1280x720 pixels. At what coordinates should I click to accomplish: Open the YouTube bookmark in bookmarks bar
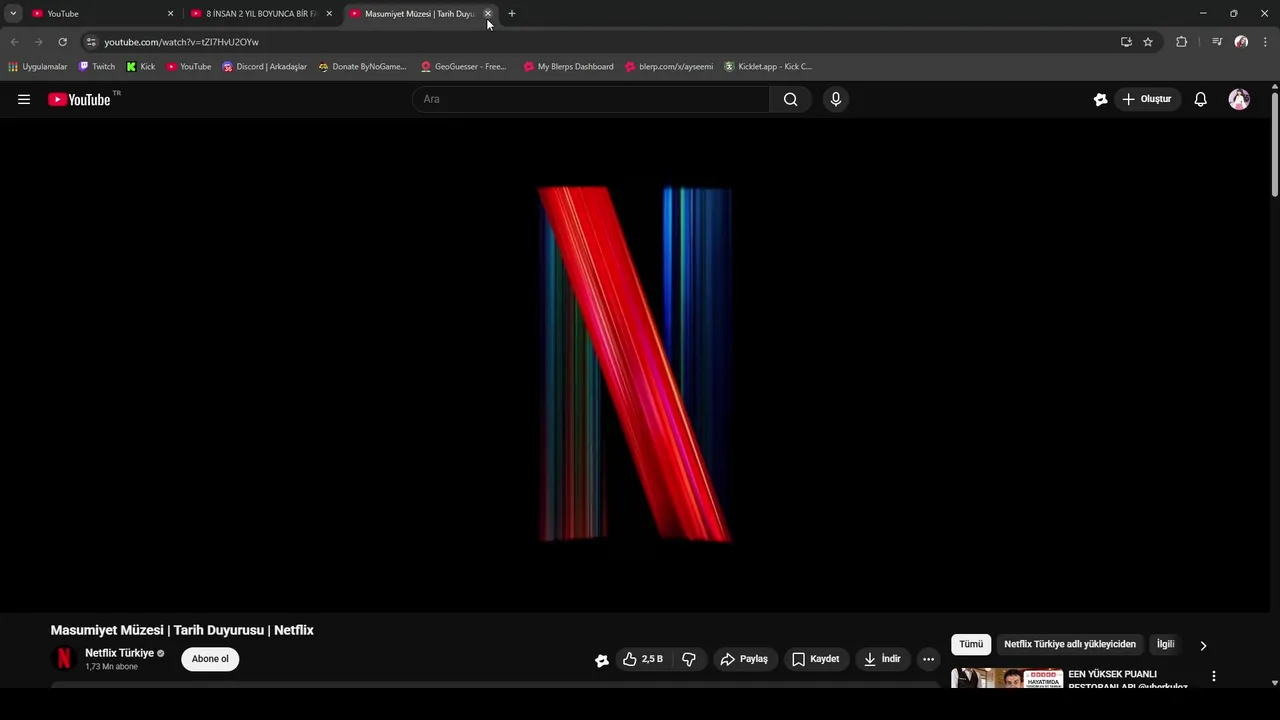point(189,67)
